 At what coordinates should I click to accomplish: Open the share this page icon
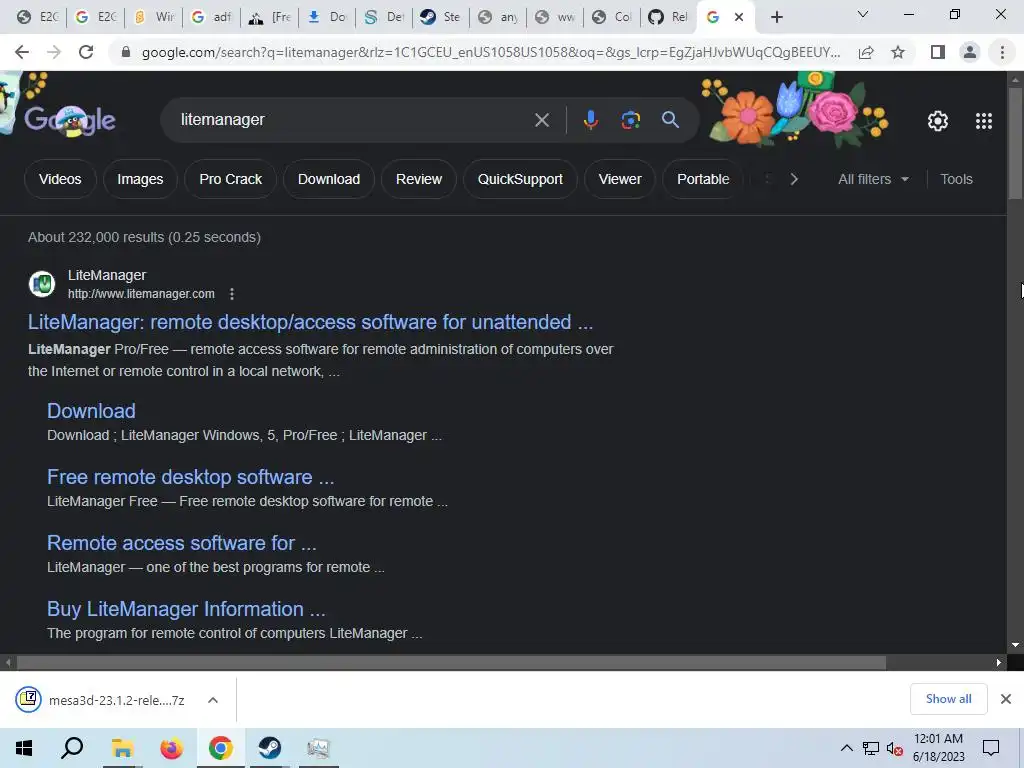tap(866, 52)
